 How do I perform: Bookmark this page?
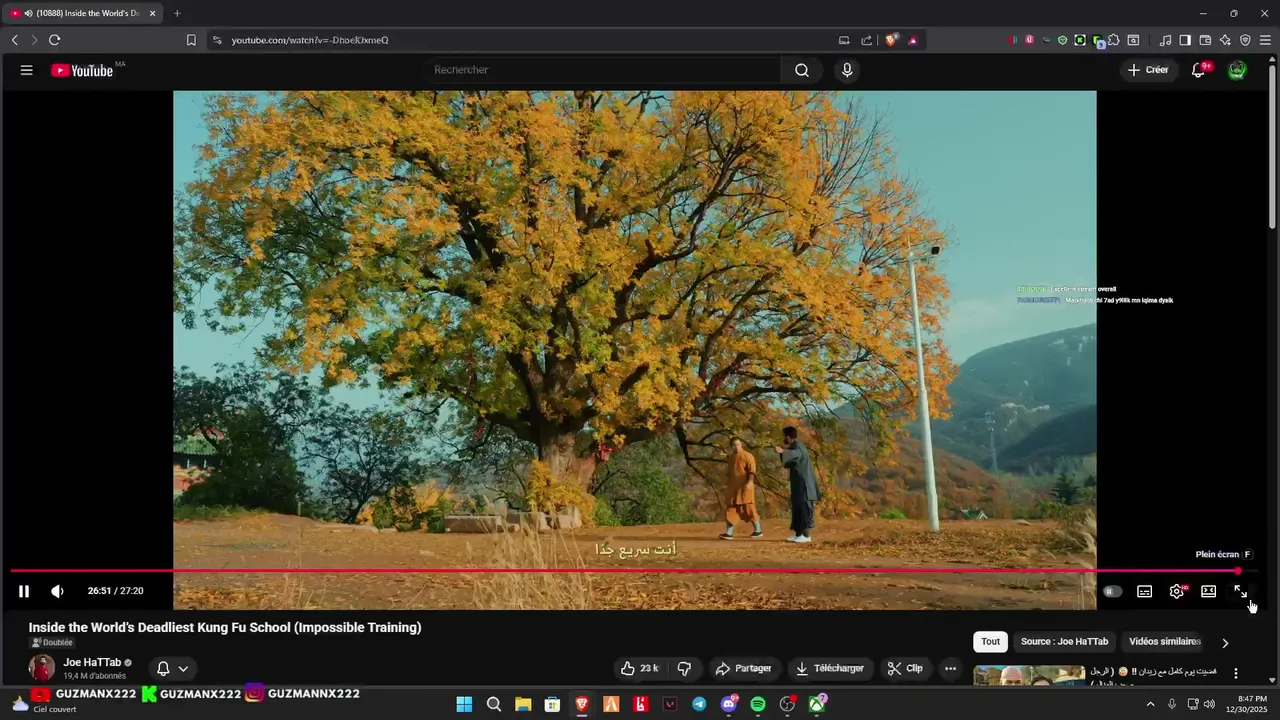click(191, 40)
